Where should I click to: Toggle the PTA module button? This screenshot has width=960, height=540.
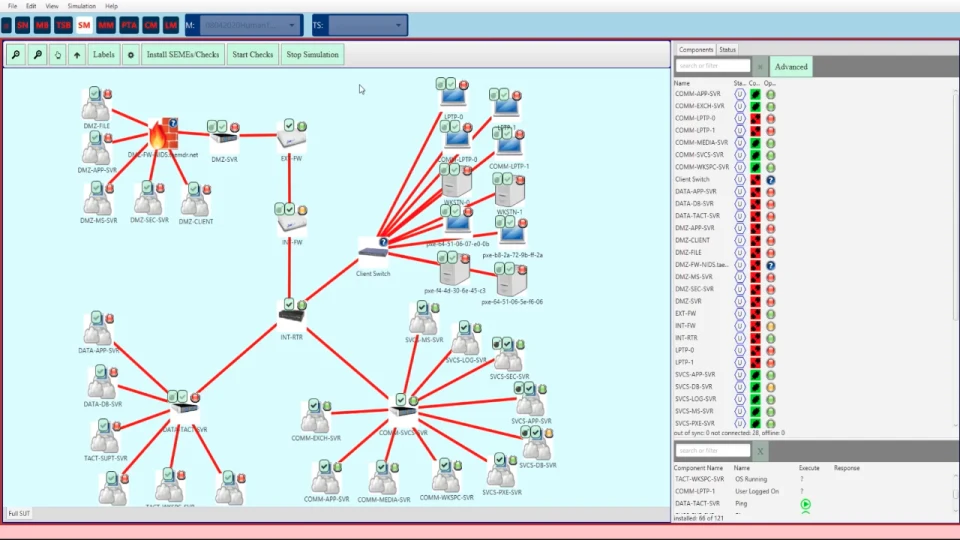click(129, 25)
